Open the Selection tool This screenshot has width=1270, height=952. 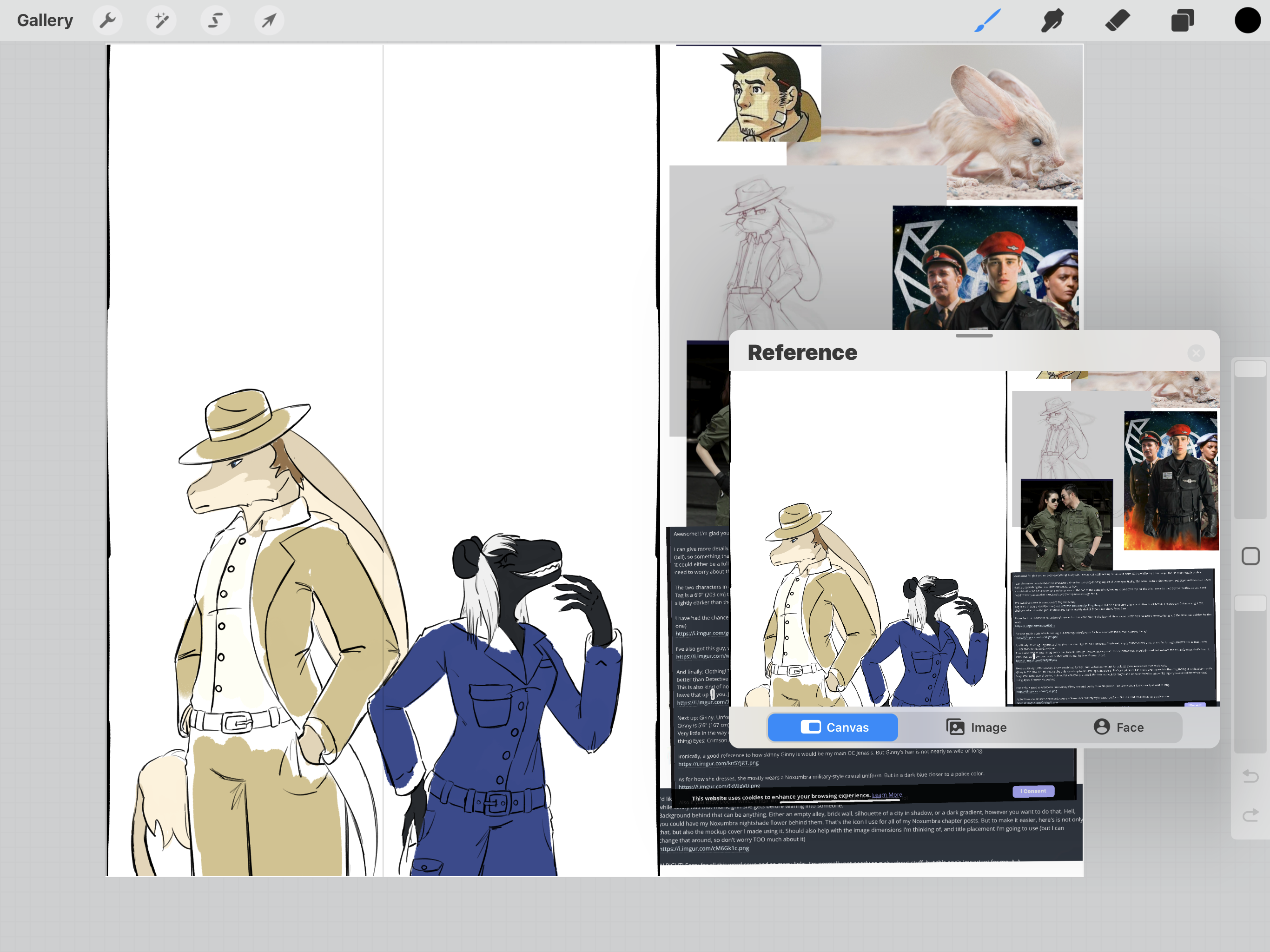[215, 20]
